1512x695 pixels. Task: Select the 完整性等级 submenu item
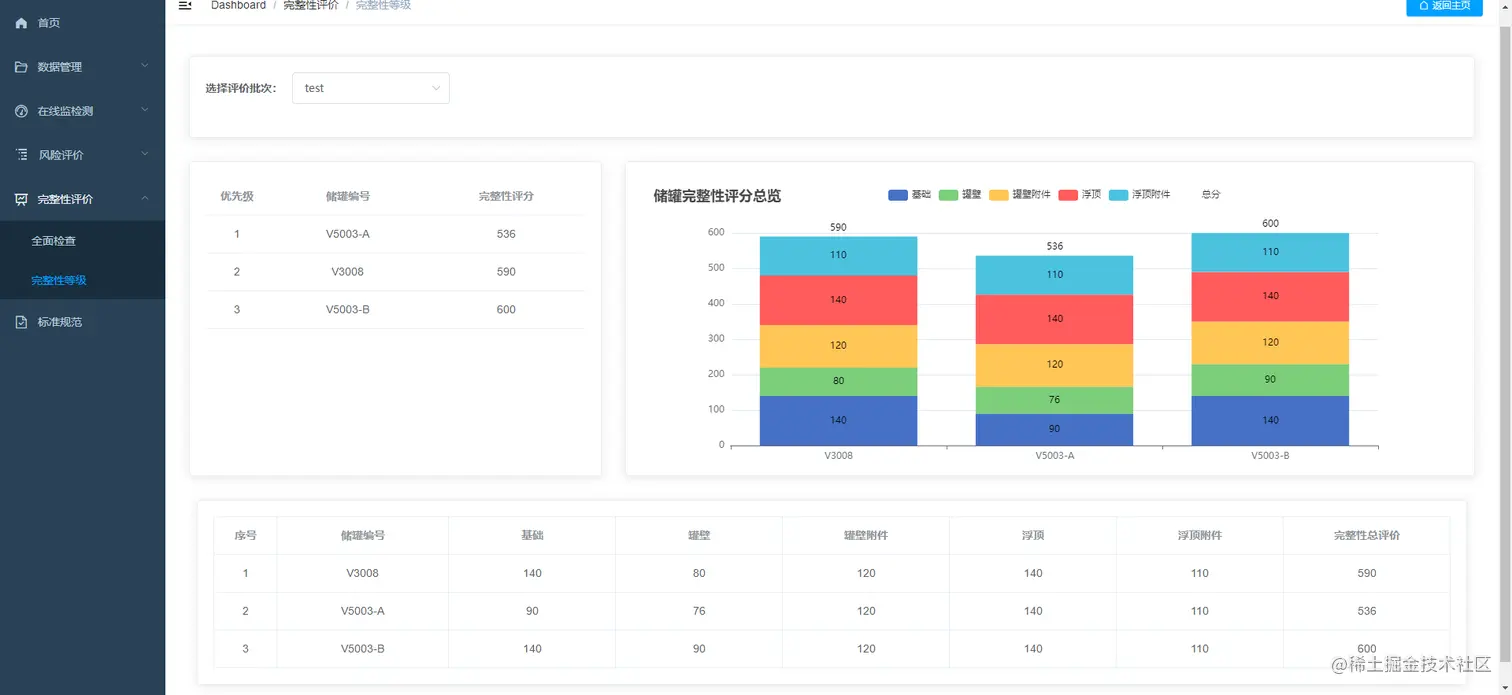click(x=82, y=280)
